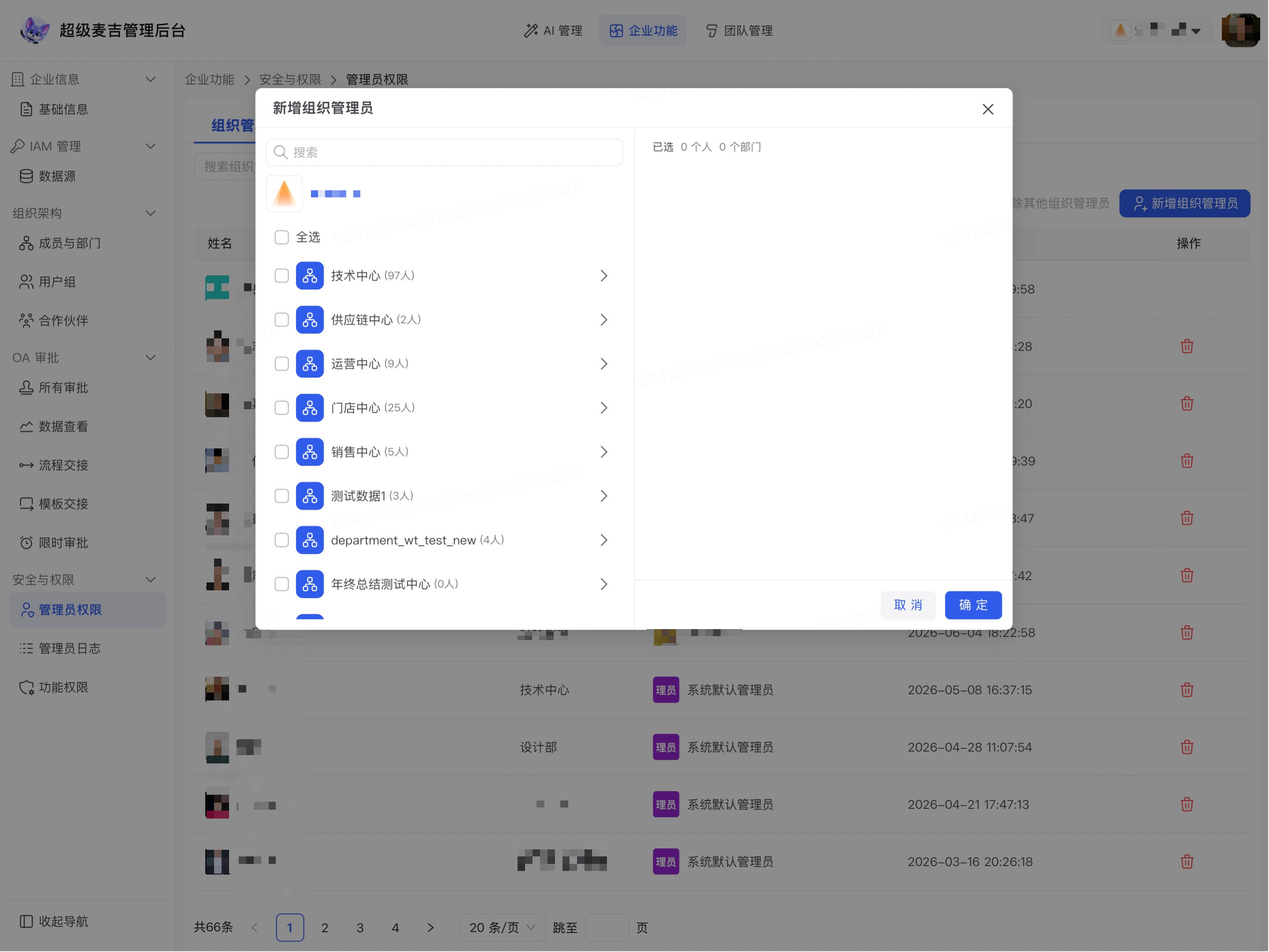This screenshot has height=952, width=1269.
Task: Delete the row dated 2026-03-16 20:26:18
Action: pos(1187,862)
